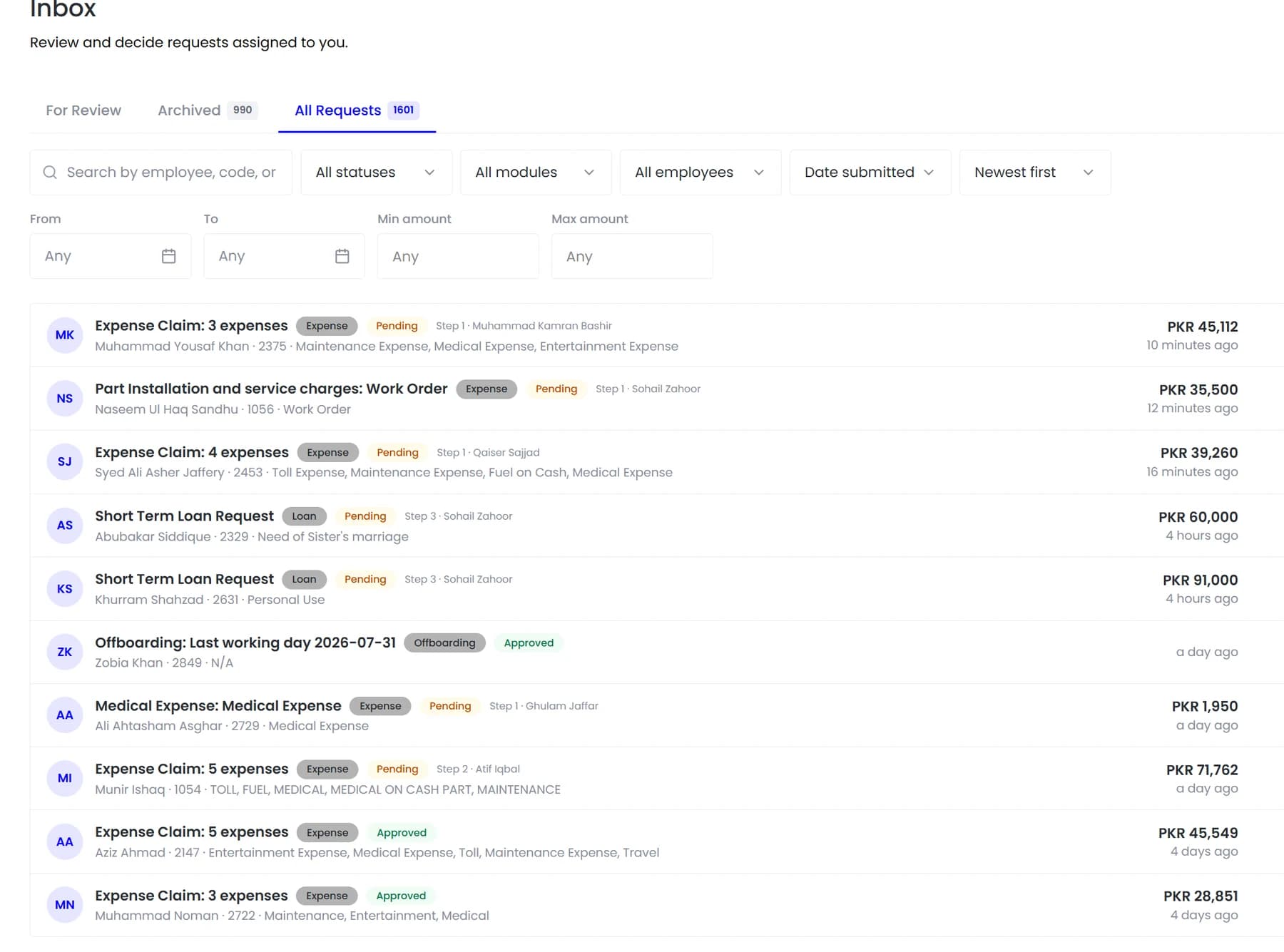Focus the search by employee field
Screen dimensions: 1284x952
click(x=161, y=173)
